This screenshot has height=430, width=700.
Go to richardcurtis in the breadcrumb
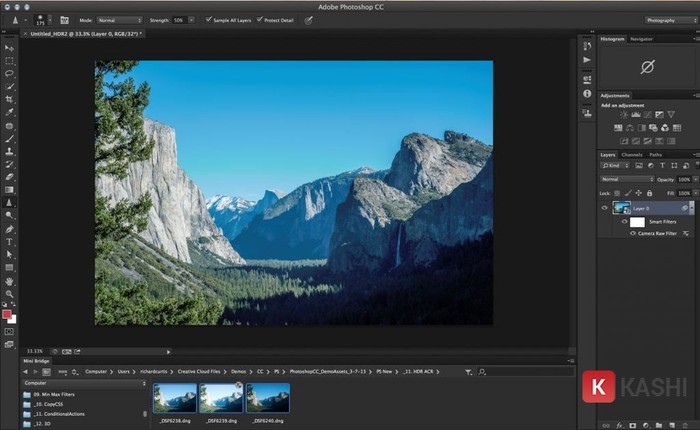154,372
